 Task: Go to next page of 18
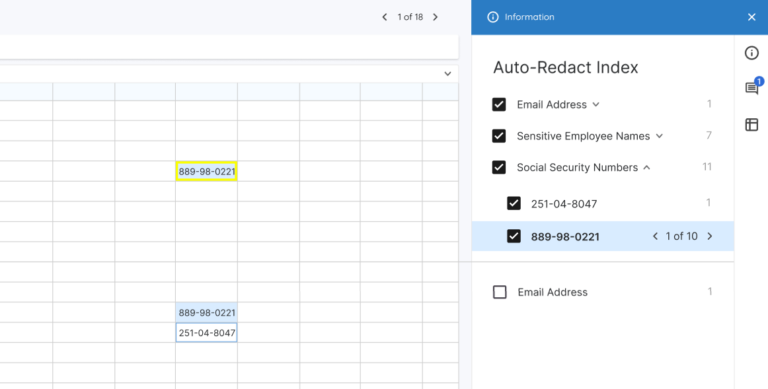click(x=435, y=17)
